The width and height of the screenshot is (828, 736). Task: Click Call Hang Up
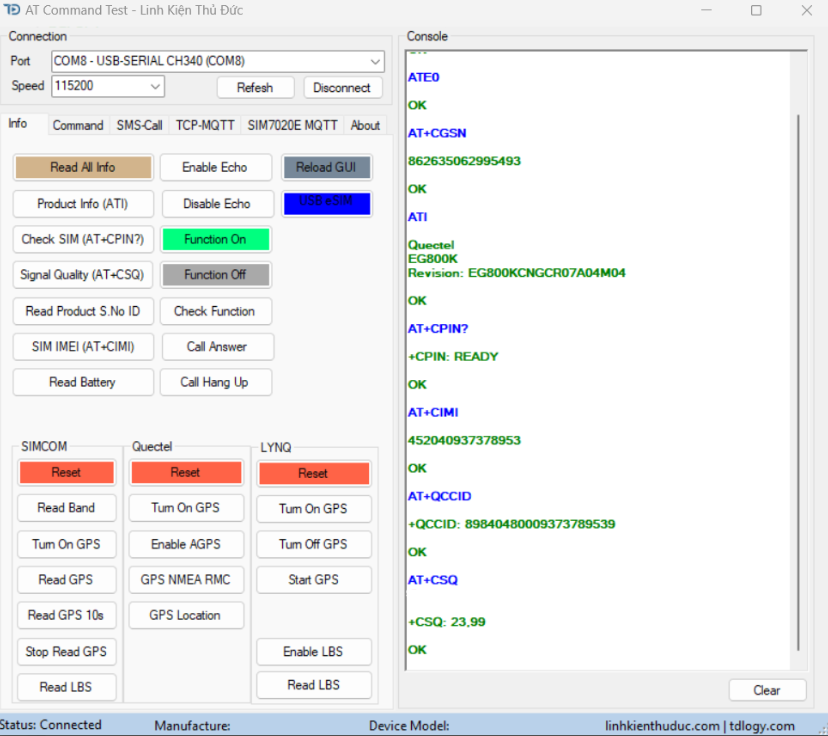pos(215,382)
